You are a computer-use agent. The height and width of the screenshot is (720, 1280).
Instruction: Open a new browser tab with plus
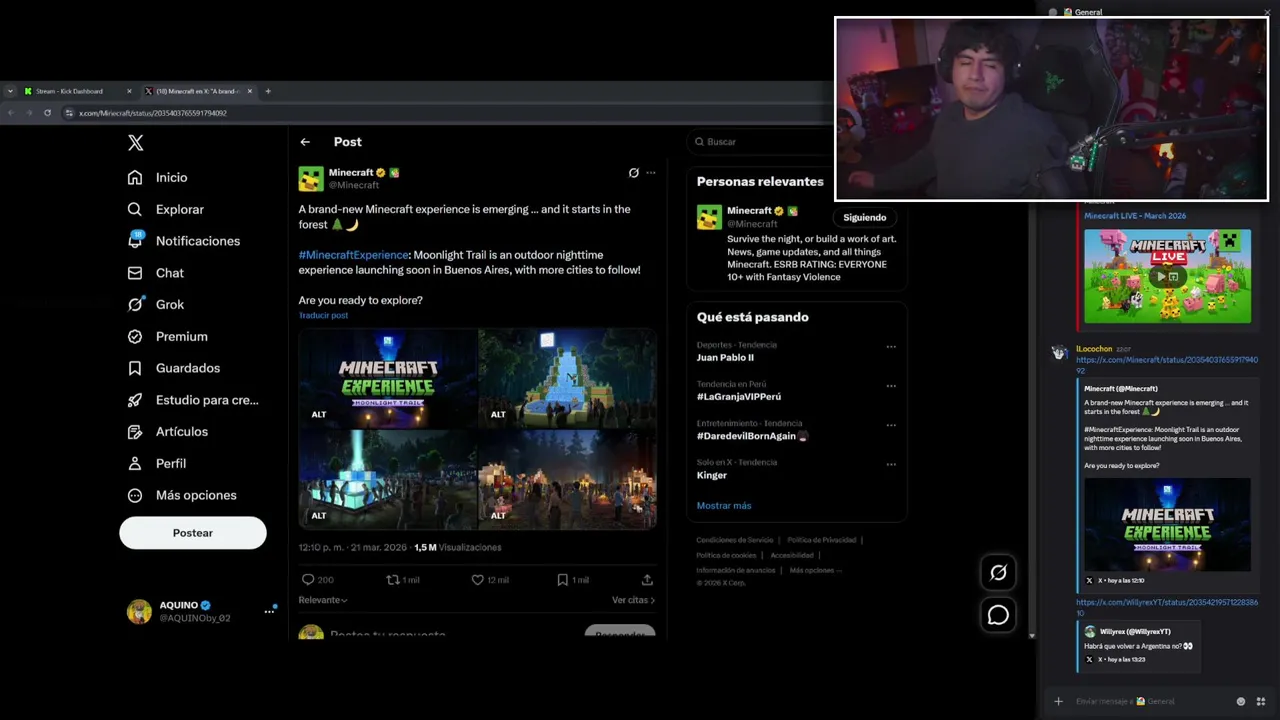point(267,91)
